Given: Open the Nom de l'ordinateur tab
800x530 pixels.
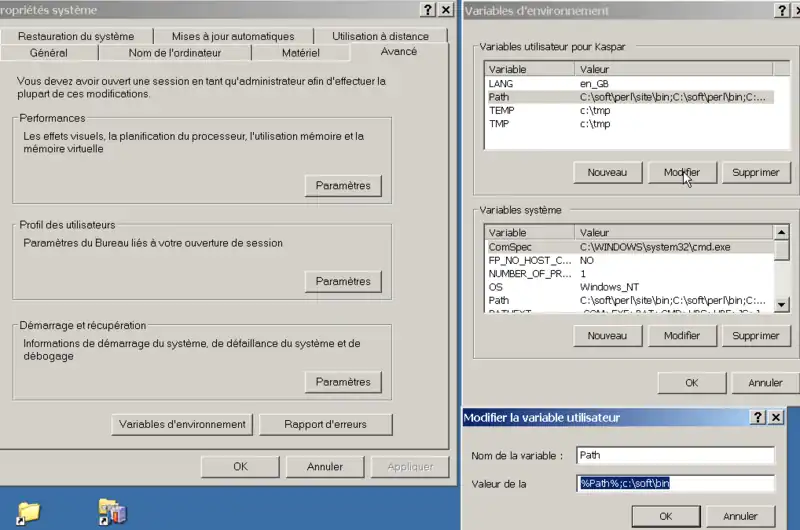Looking at the screenshot, I should (x=174, y=53).
